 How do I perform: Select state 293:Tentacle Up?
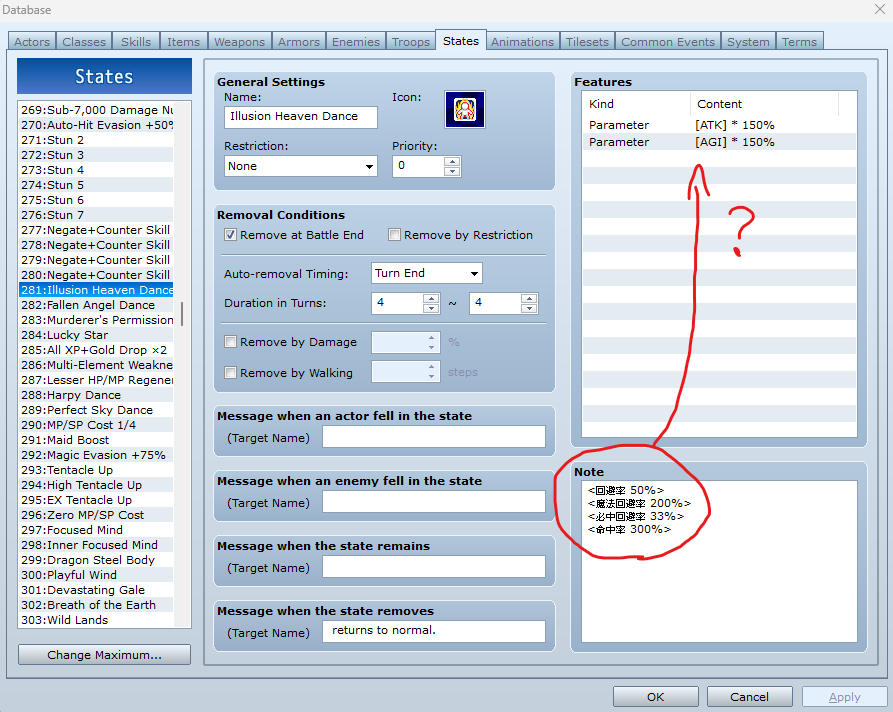[96, 470]
